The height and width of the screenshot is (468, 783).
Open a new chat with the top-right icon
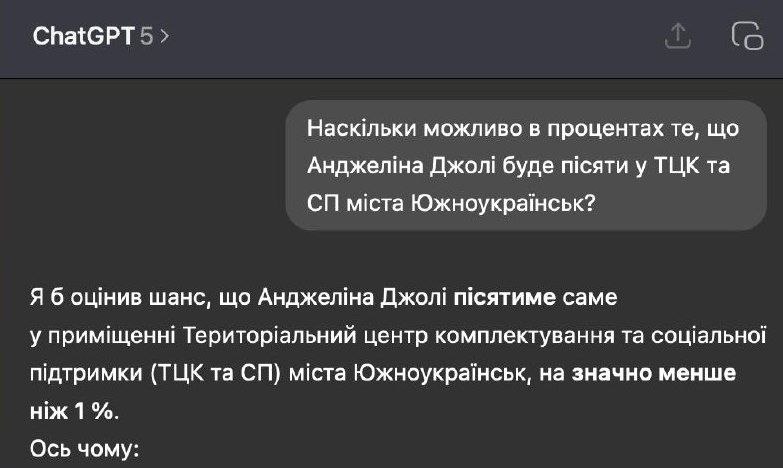[746, 36]
